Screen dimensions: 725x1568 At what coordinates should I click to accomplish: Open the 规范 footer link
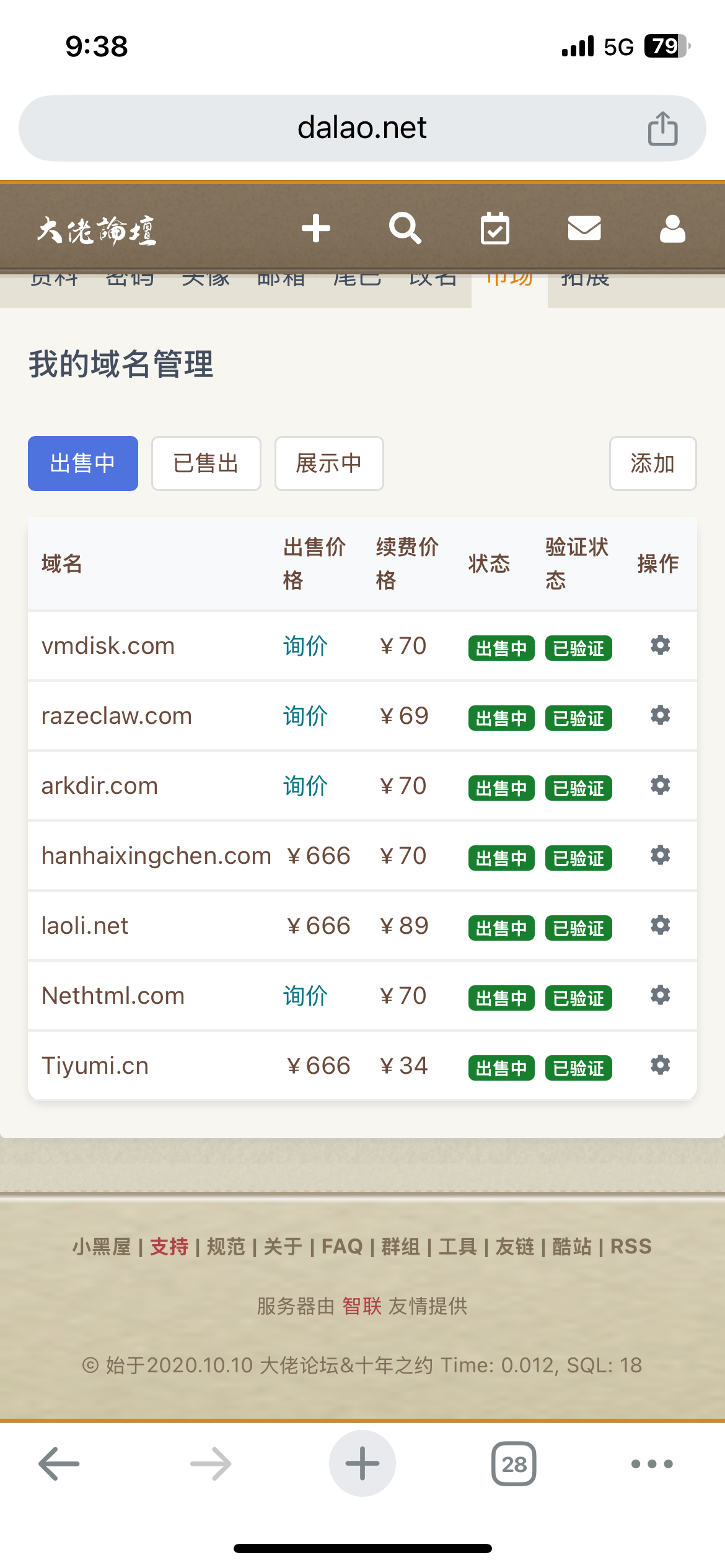coord(226,1246)
